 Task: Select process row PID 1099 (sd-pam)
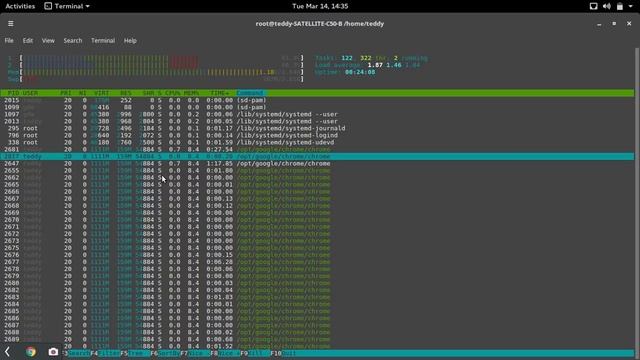(x=317, y=107)
